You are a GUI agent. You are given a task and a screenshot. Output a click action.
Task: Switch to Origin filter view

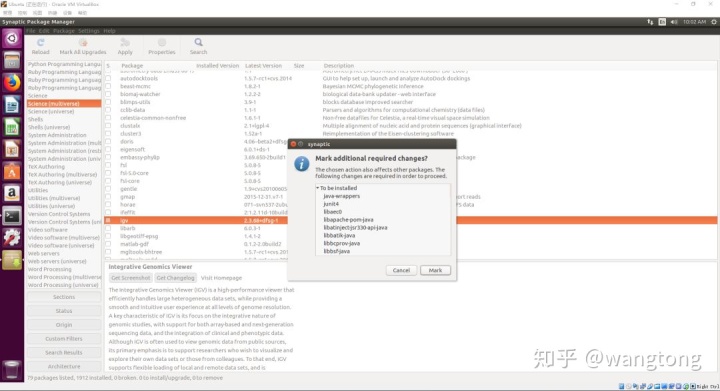coord(64,324)
